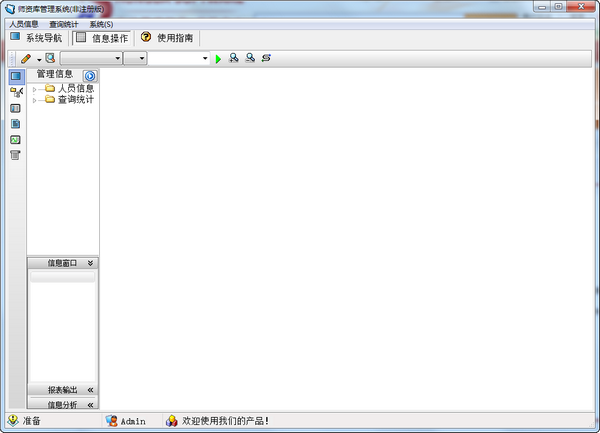
Task: Expand the 人员信息 tree node
Action: point(34,90)
